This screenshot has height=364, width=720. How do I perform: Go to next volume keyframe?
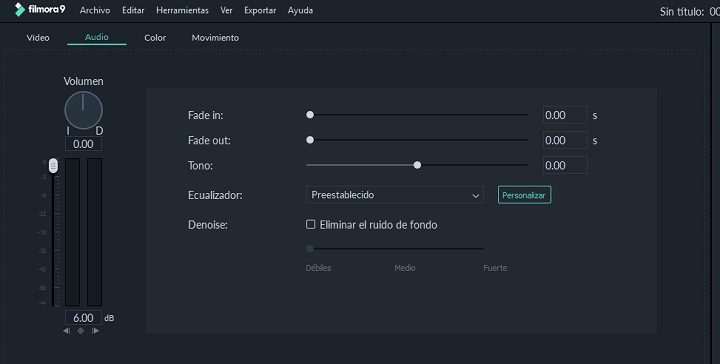click(95, 330)
